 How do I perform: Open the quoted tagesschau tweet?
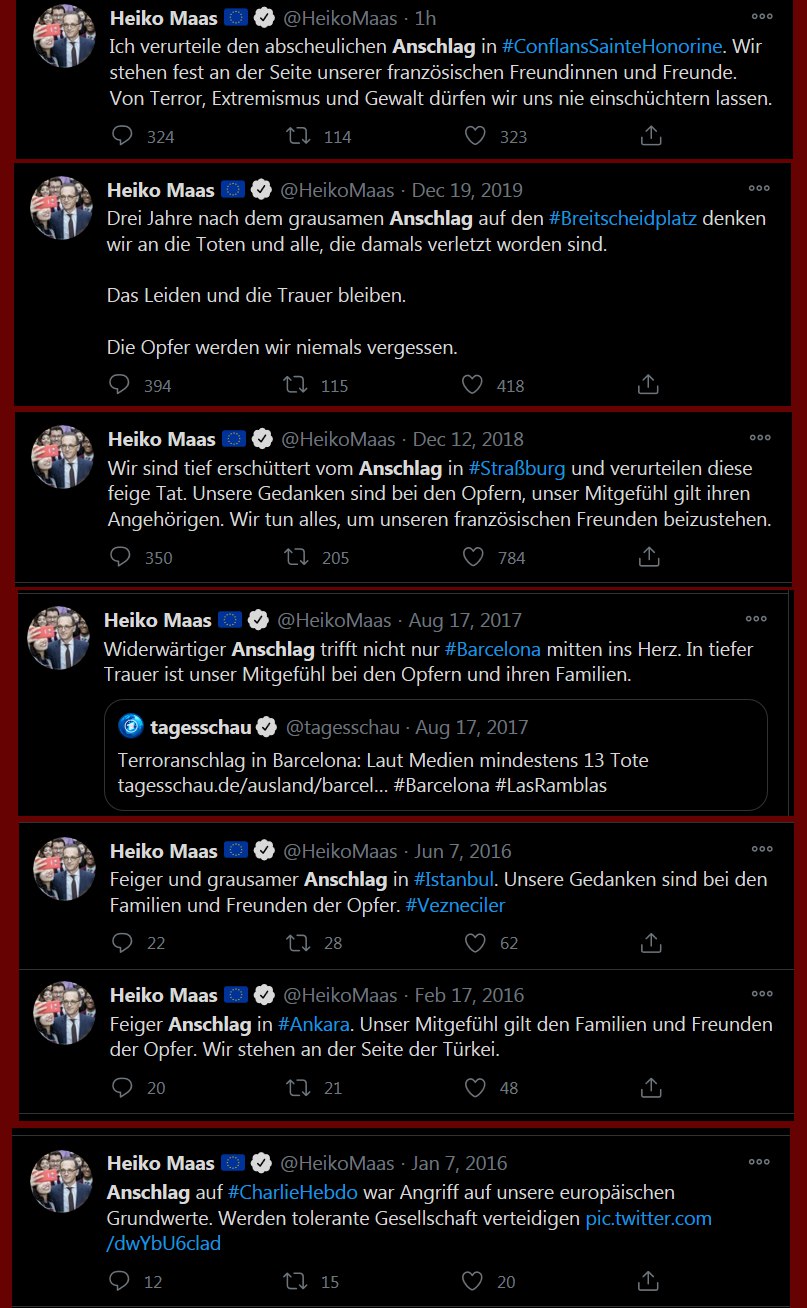tap(435, 760)
